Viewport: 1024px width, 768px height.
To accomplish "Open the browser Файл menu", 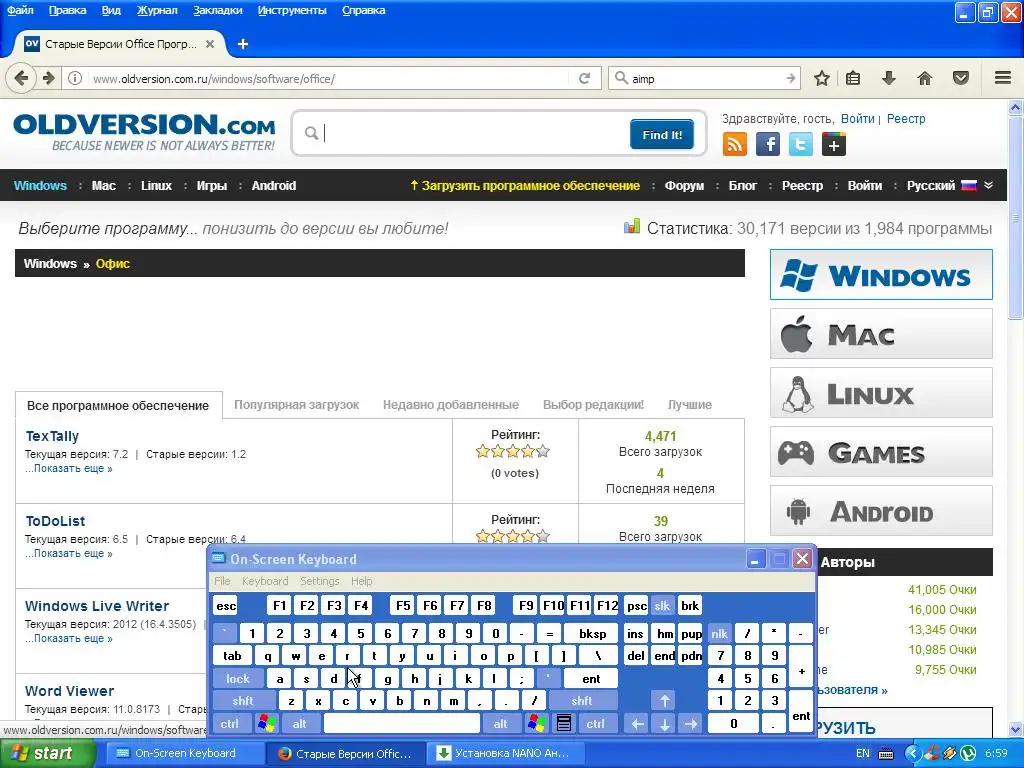I will [x=20, y=10].
